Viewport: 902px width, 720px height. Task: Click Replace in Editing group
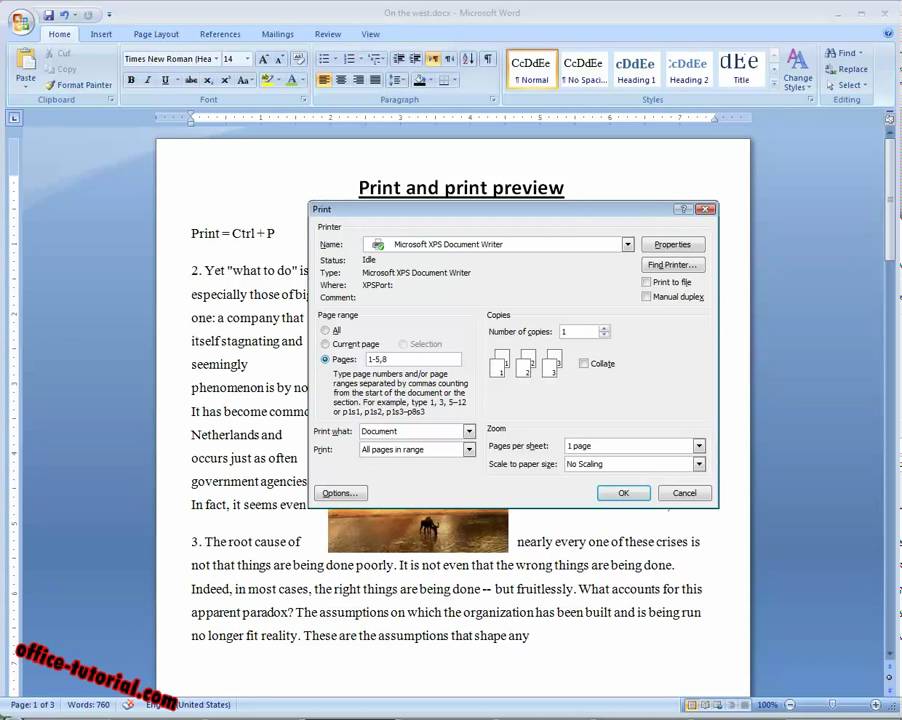(846, 69)
